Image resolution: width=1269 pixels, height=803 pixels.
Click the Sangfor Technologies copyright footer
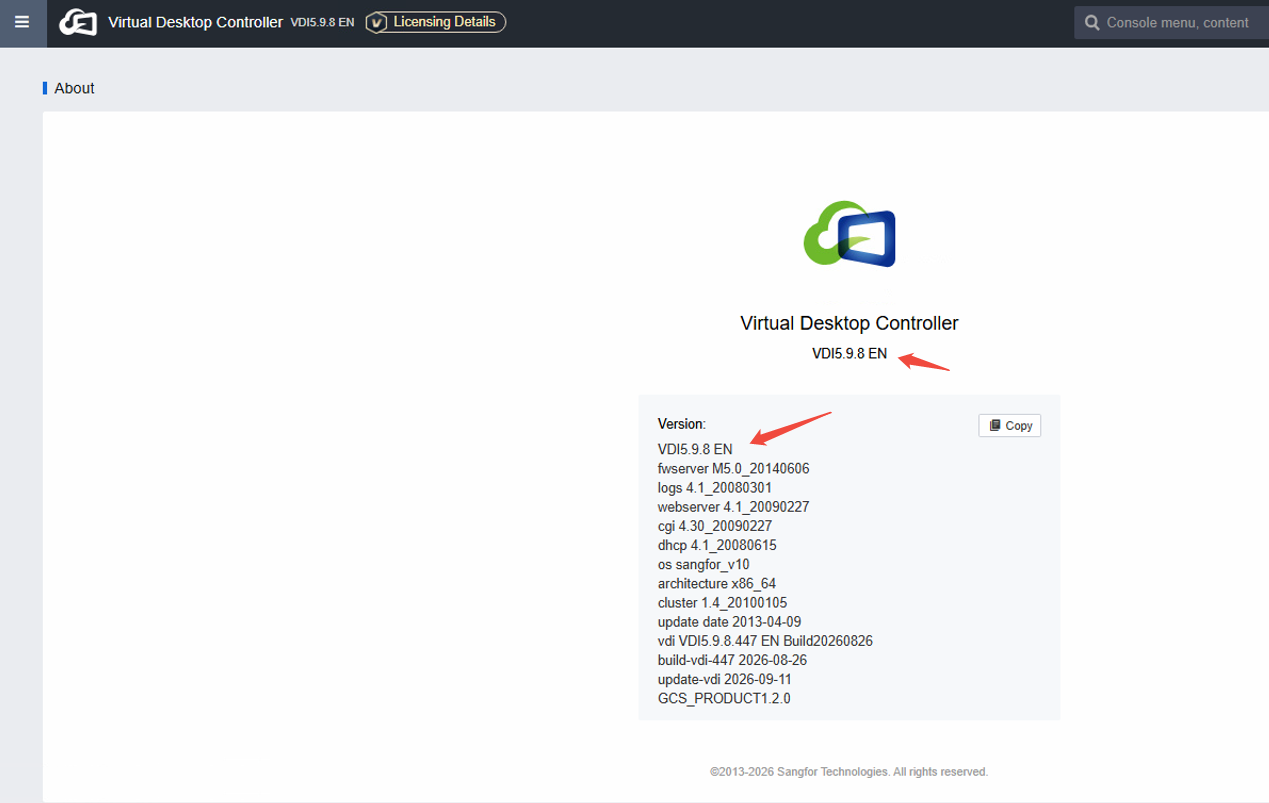(849, 772)
